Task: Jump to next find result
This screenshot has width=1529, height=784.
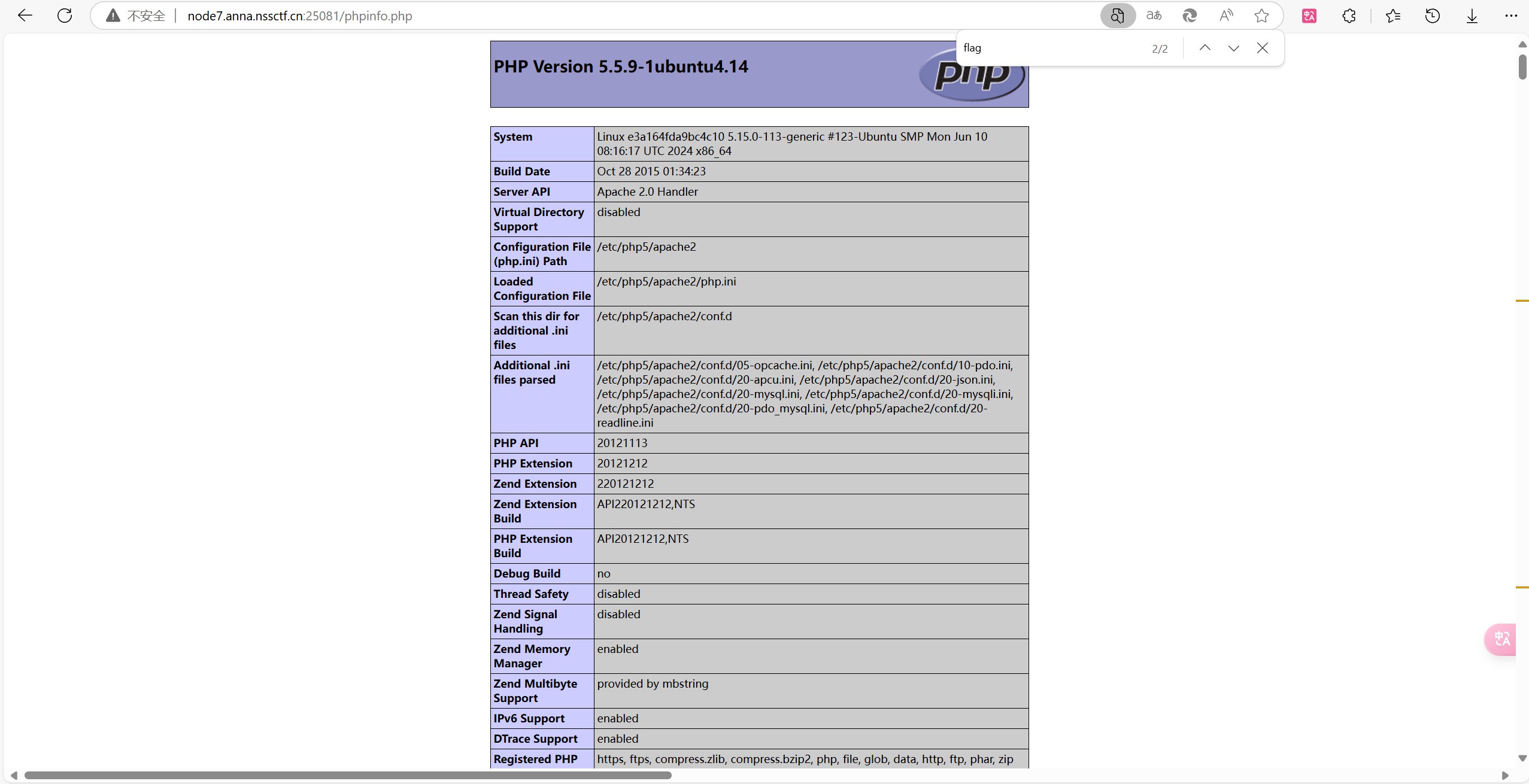Action: coord(1234,48)
